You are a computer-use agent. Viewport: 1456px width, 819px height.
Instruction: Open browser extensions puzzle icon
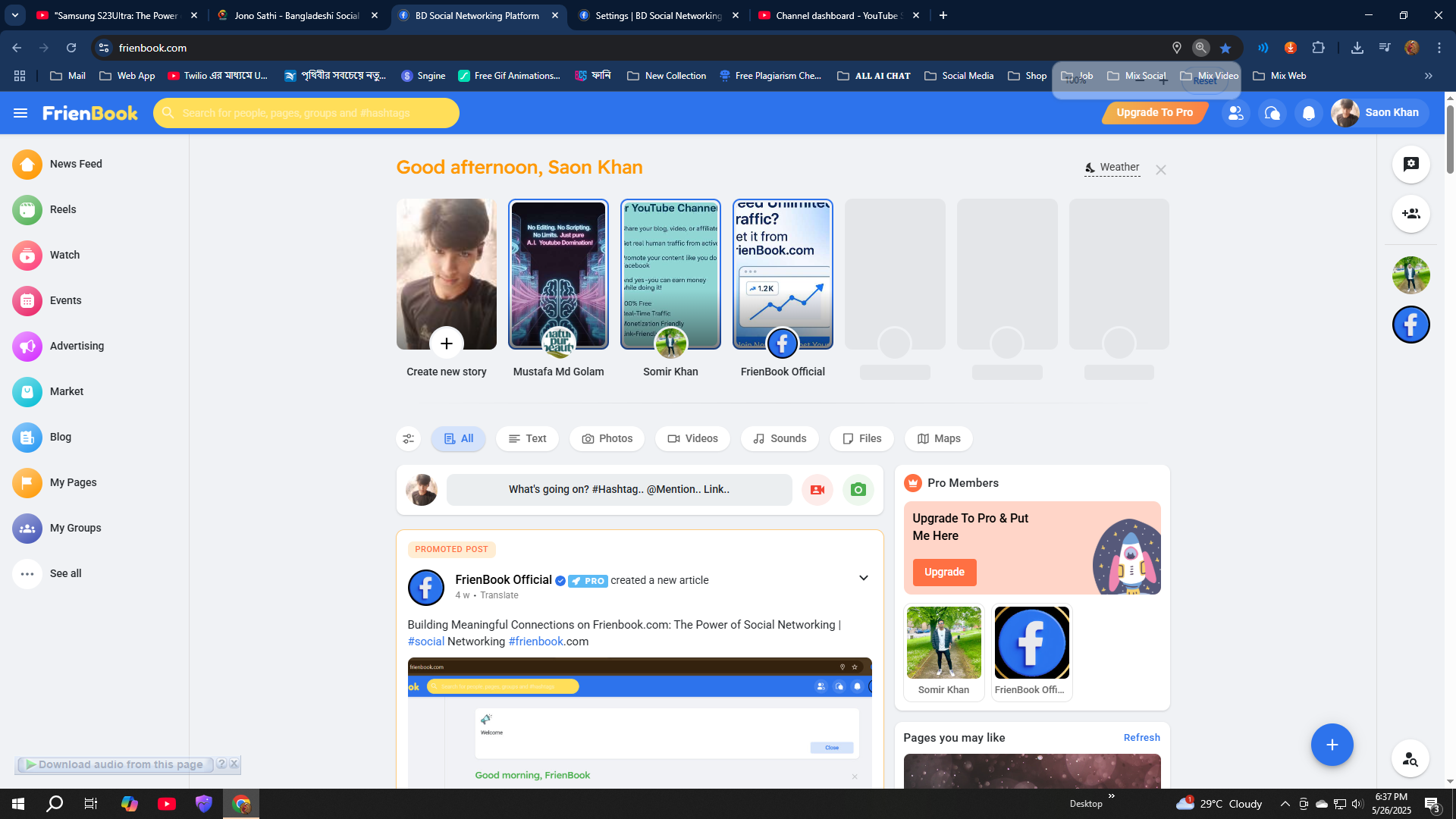[x=1318, y=48]
